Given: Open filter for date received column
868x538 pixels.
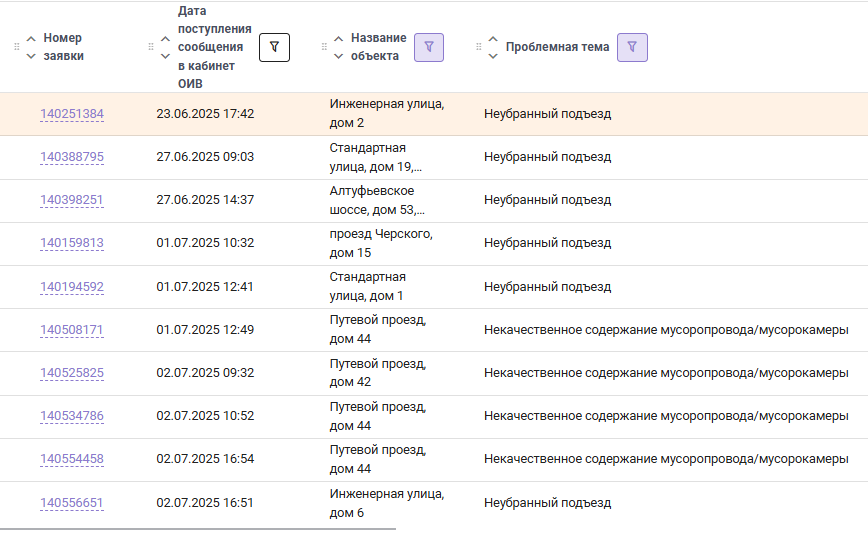Looking at the screenshot, I should tap(274, 47).
